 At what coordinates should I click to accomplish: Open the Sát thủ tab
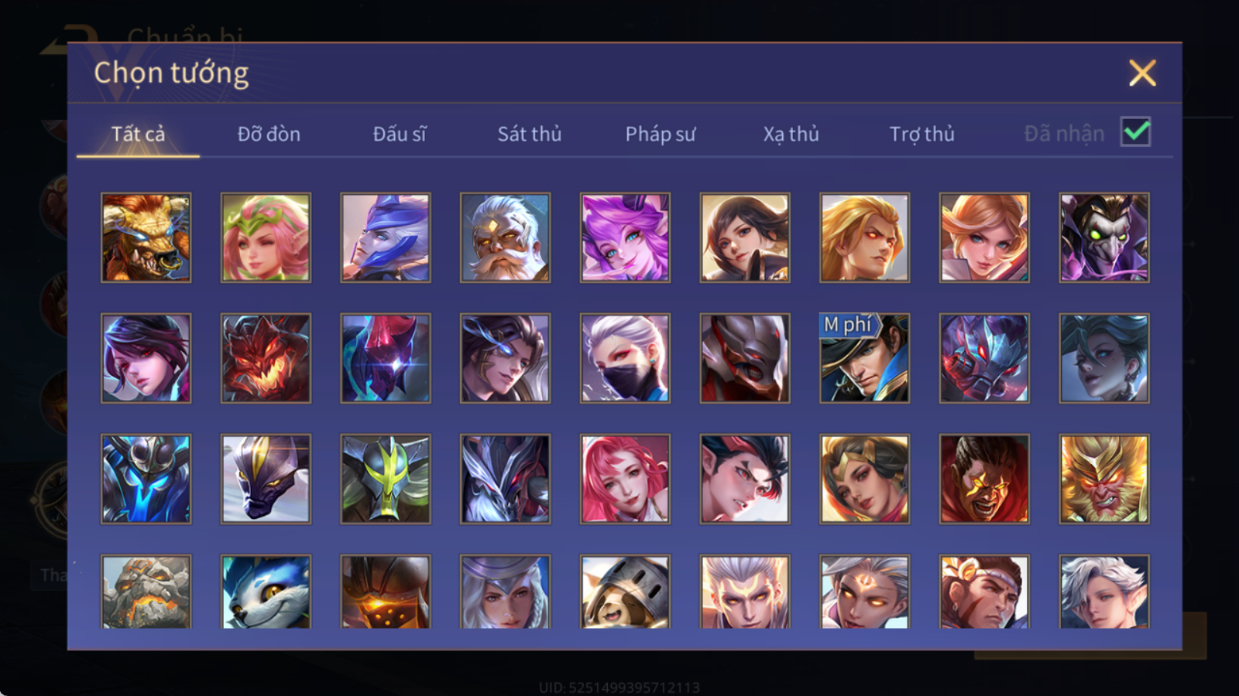pyautogui.click(x=529, y=134)
